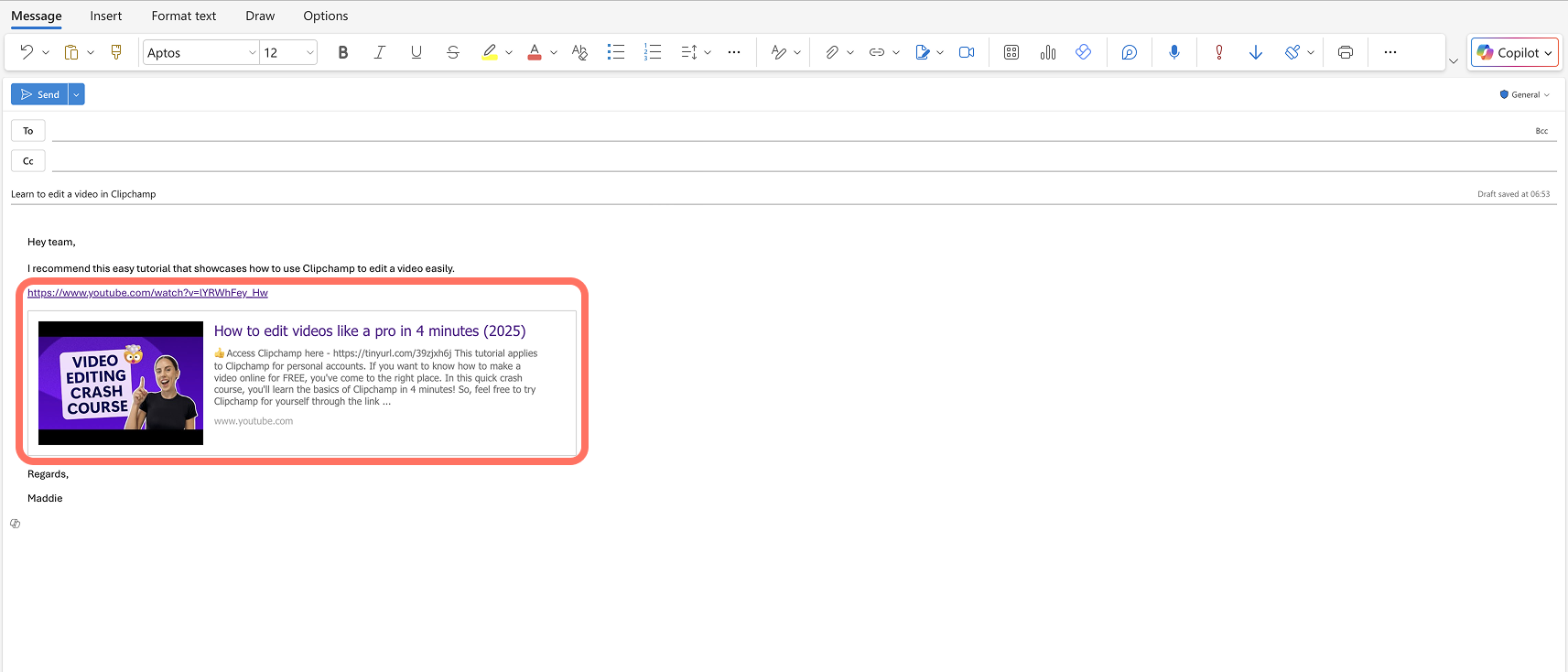The width and height of the screenshot is (1568, 672).
Task: Toggle the bulleted list
Action: [x=616, y=52]
